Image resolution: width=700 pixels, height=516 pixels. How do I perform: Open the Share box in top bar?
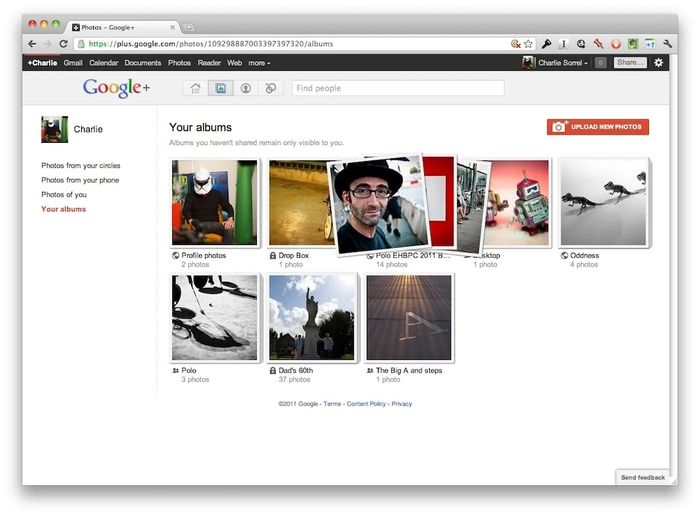coord(630,62)
